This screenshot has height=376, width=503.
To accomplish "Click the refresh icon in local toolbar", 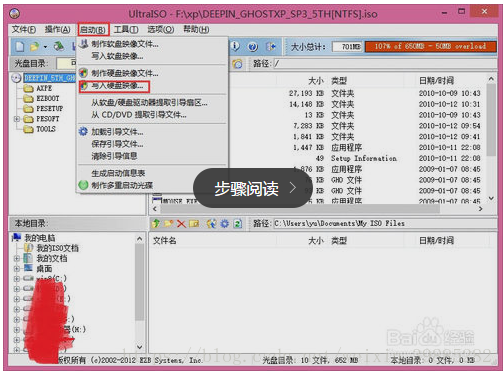I will (x=237, y=224).
